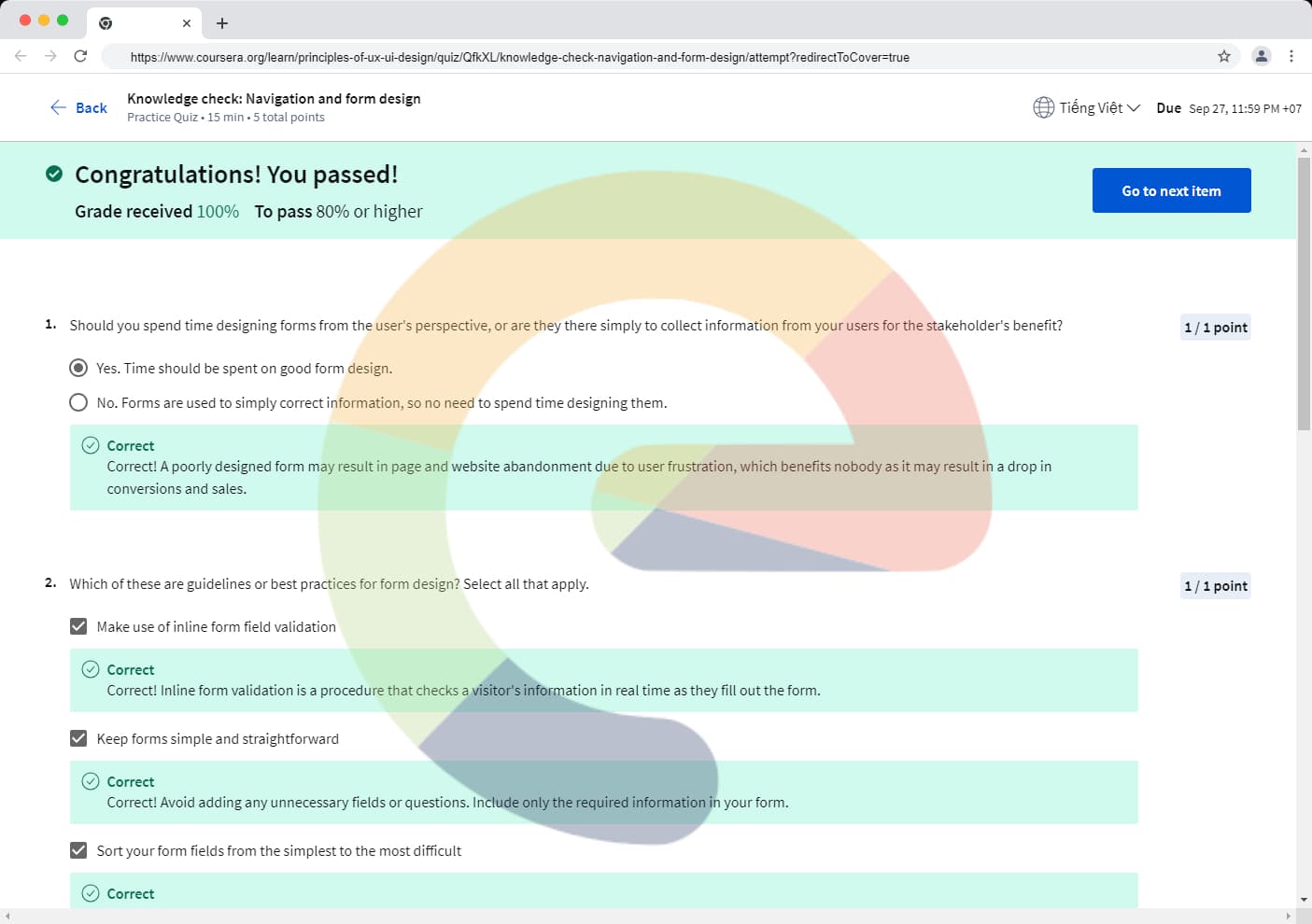The image size is (1312, 924).
Task: Click the browser back arrow icon
Action: click(21, 56)
